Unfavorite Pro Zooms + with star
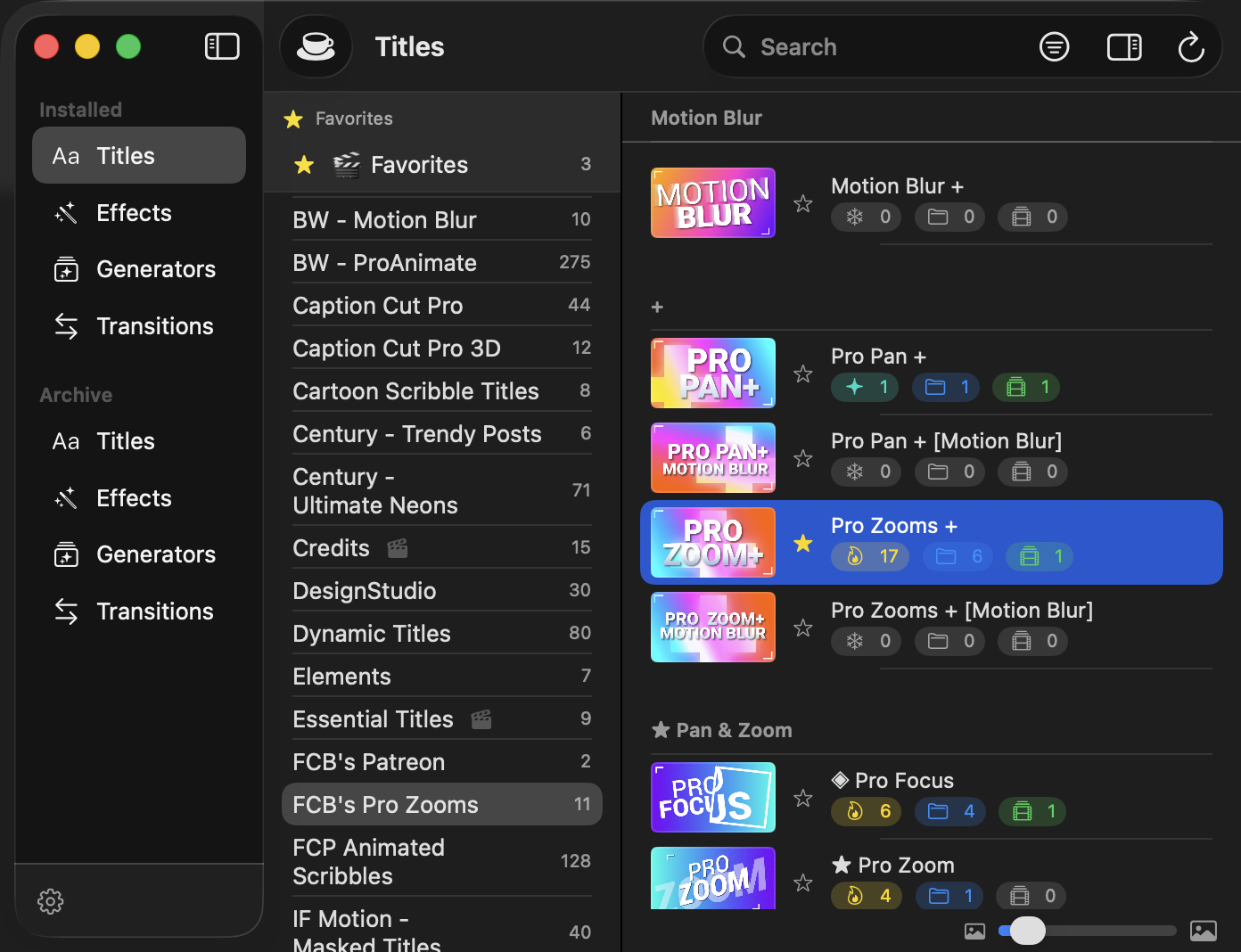Viewport: 1241px width, 952px height. (x=803, y=543)
